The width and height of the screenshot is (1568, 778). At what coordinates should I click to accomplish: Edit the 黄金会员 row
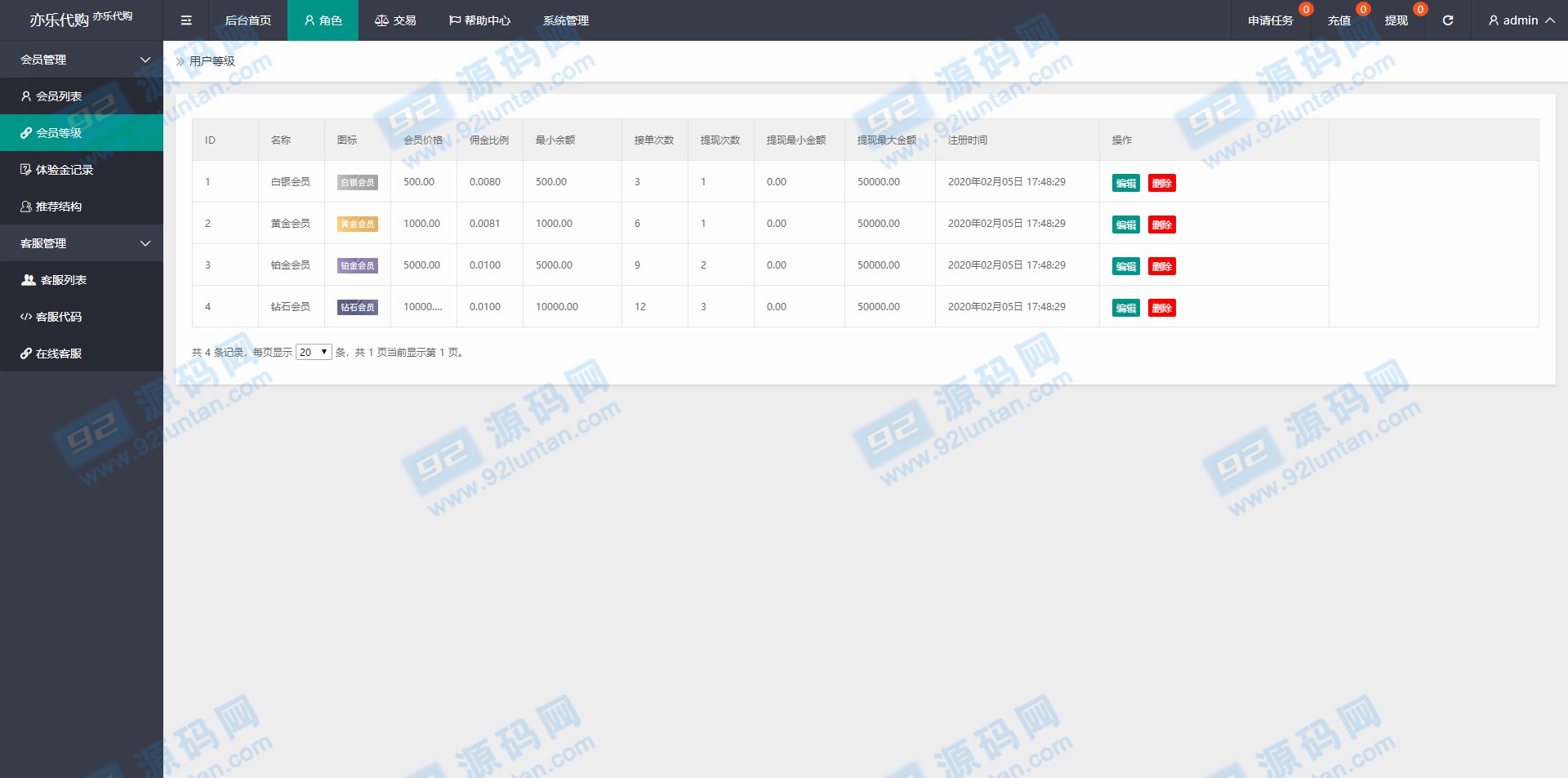point(1126,225)
